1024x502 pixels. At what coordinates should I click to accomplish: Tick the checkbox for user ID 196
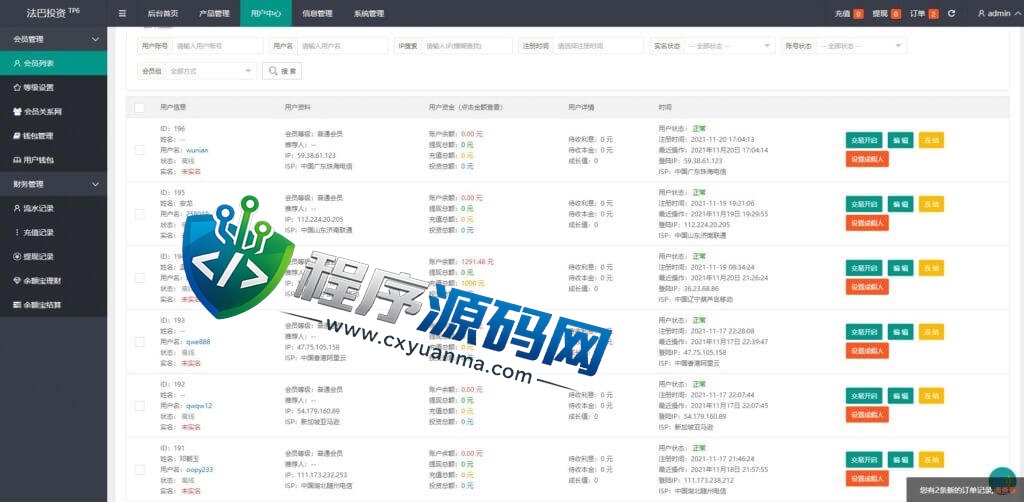point(139,150)
